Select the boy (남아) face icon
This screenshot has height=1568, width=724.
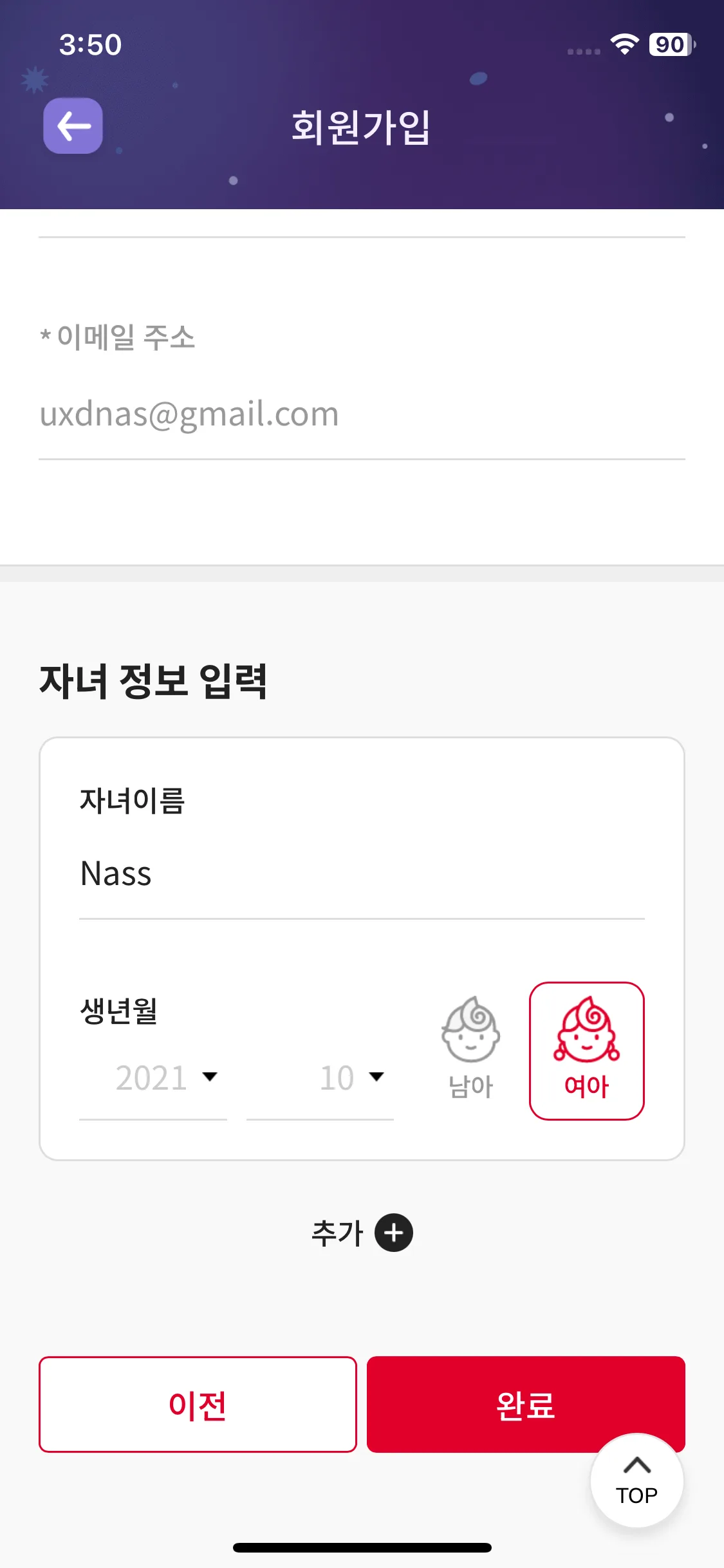[x=470, y=1030]
